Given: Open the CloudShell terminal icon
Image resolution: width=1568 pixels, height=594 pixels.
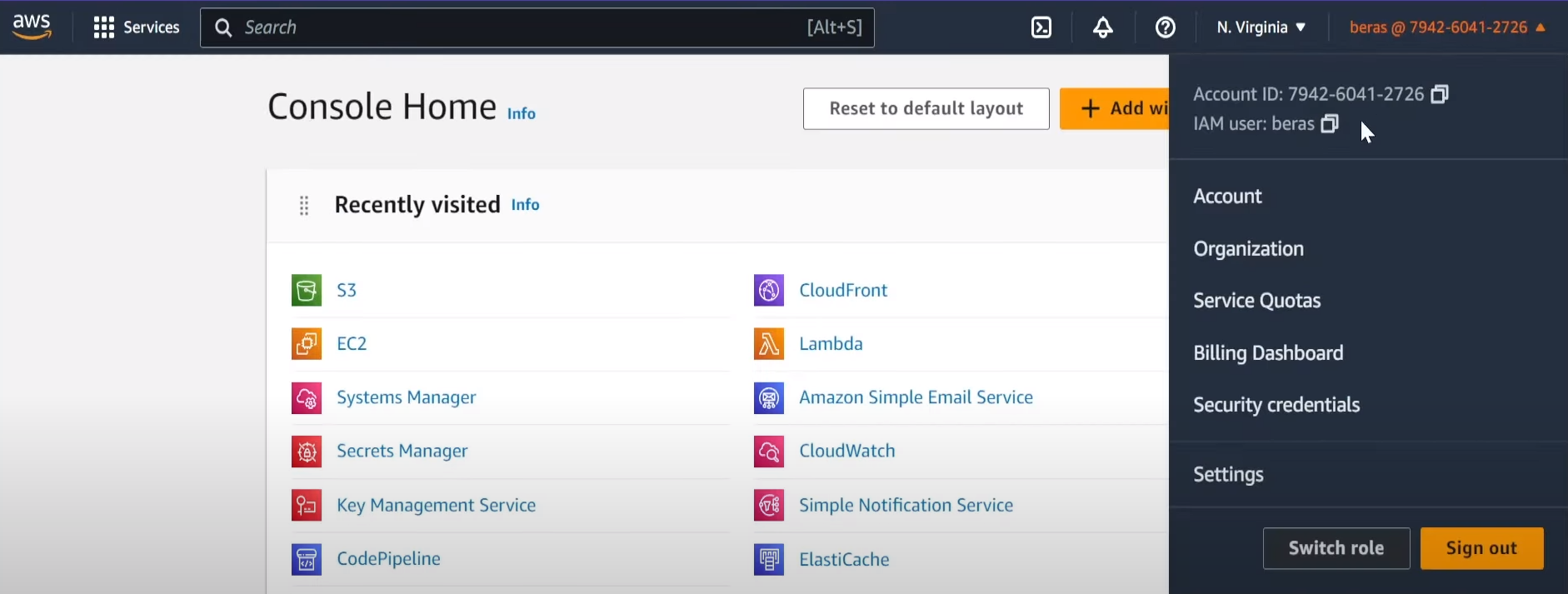Looking at the screenshot, I should [x=1041, y=27].
